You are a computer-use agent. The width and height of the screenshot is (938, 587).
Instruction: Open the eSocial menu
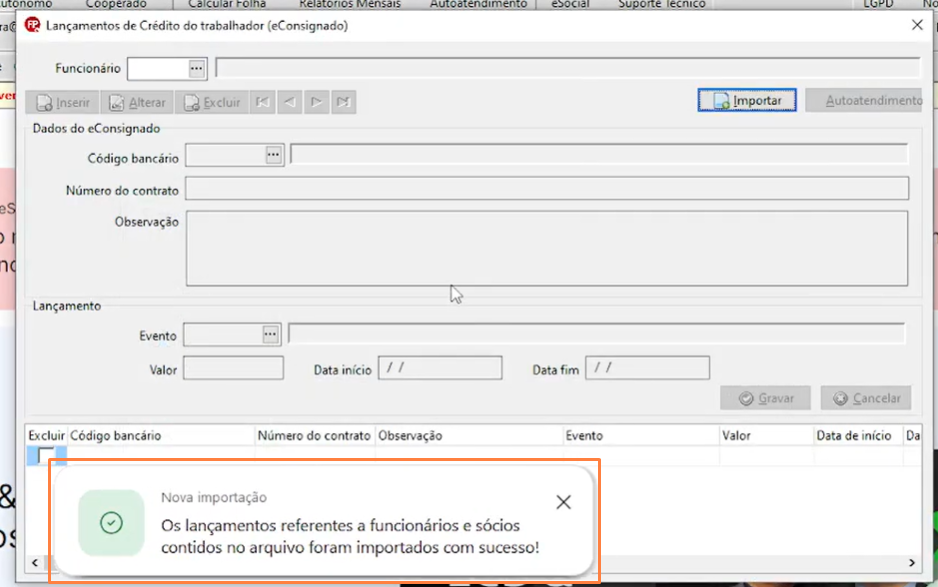pos(570,4)
